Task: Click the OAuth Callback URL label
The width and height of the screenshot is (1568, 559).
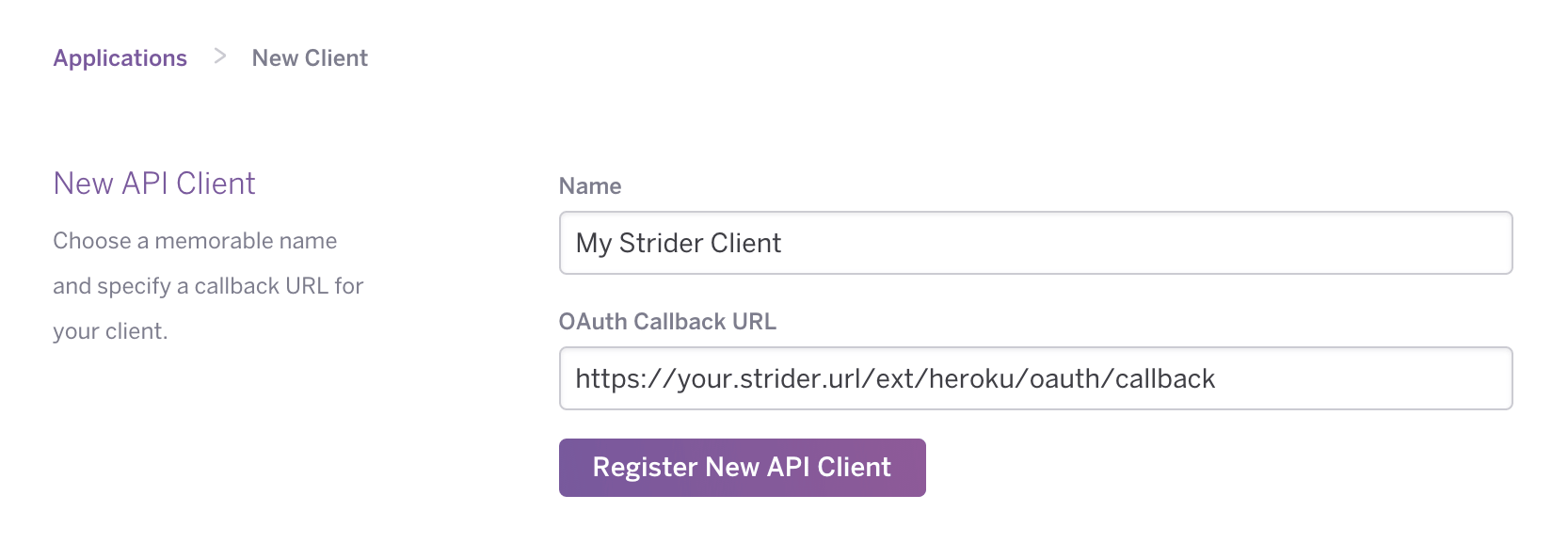Action: (667, 322)
